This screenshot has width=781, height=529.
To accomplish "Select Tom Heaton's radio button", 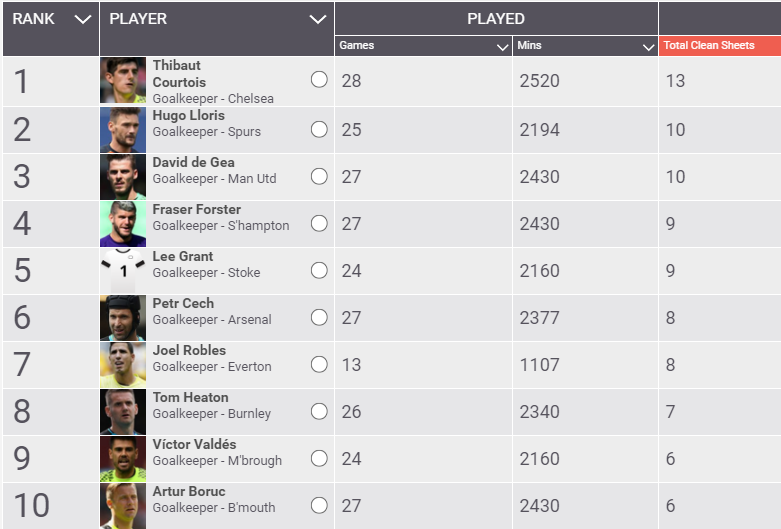I will 319,411.
